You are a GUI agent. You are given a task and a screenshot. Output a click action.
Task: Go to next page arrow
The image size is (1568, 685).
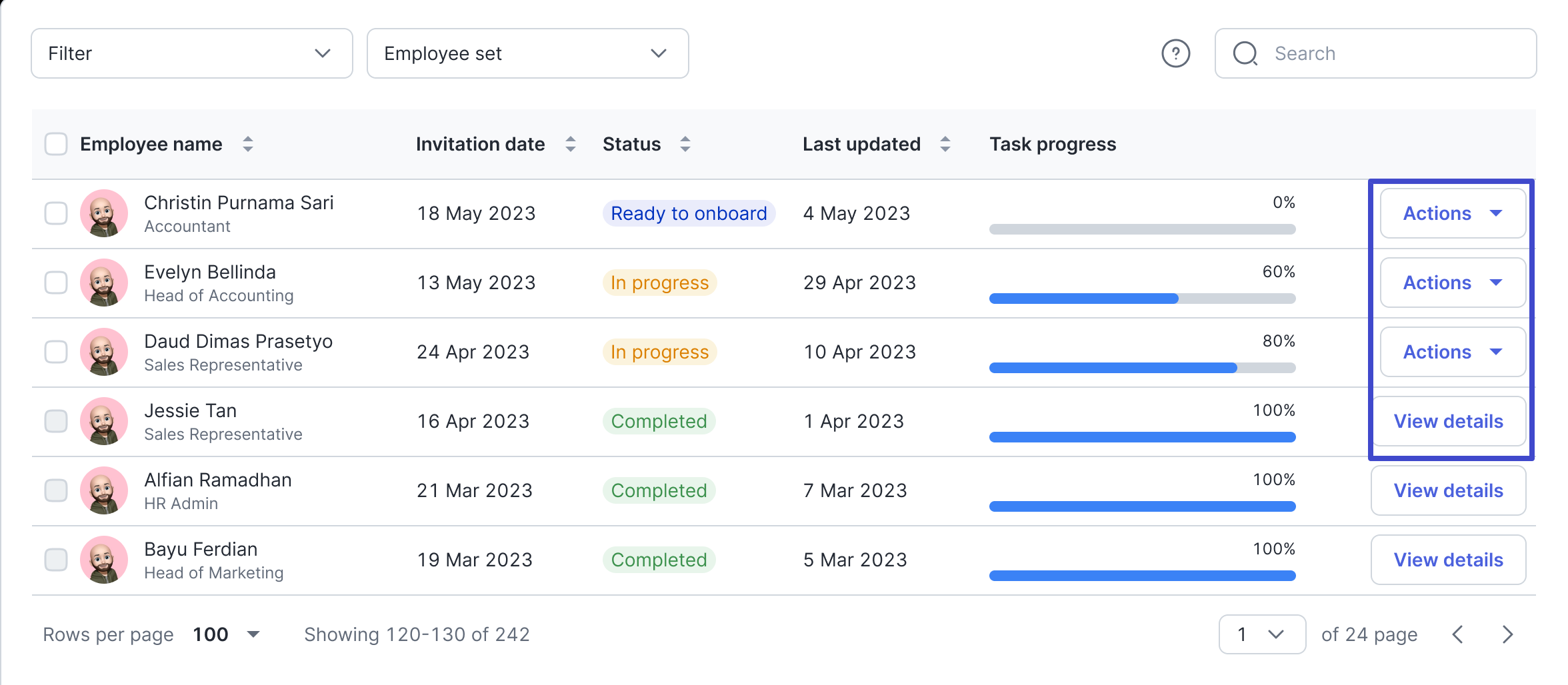click(1508, 634)
